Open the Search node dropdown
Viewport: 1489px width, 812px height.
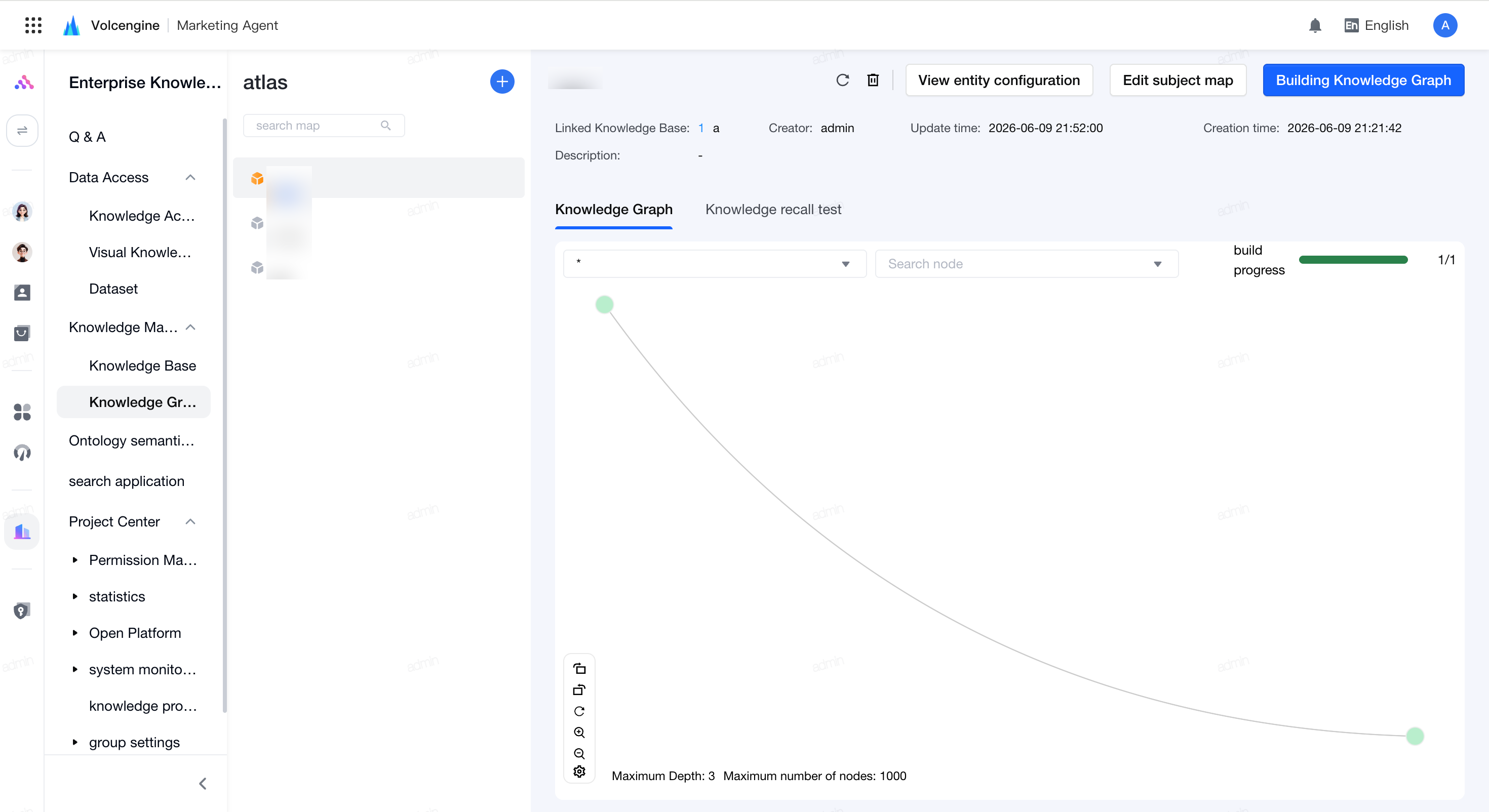pos(1026,264)
